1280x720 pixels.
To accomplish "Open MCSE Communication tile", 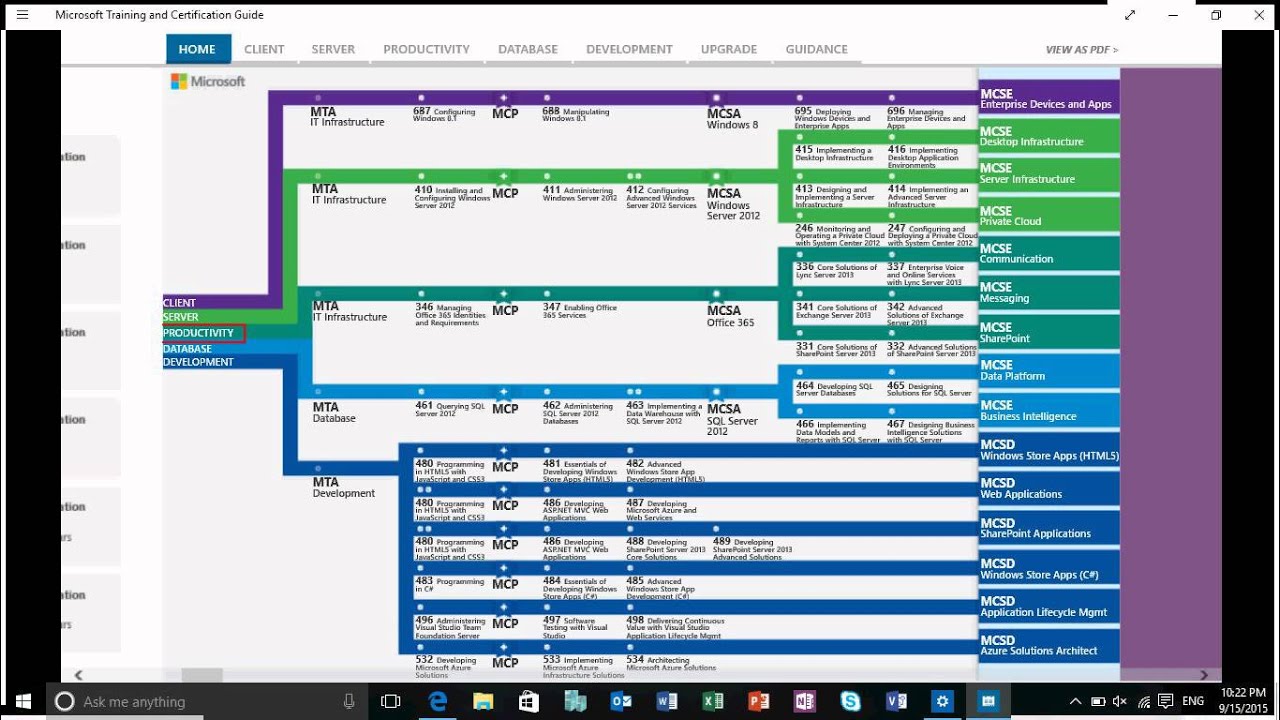I will click(x=1049, y=253).
